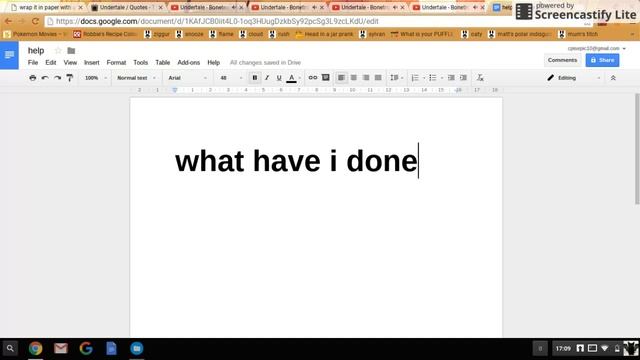Open the Files app in shelf
The height and width of the screenshot is (360, 640).
(137, 348)
